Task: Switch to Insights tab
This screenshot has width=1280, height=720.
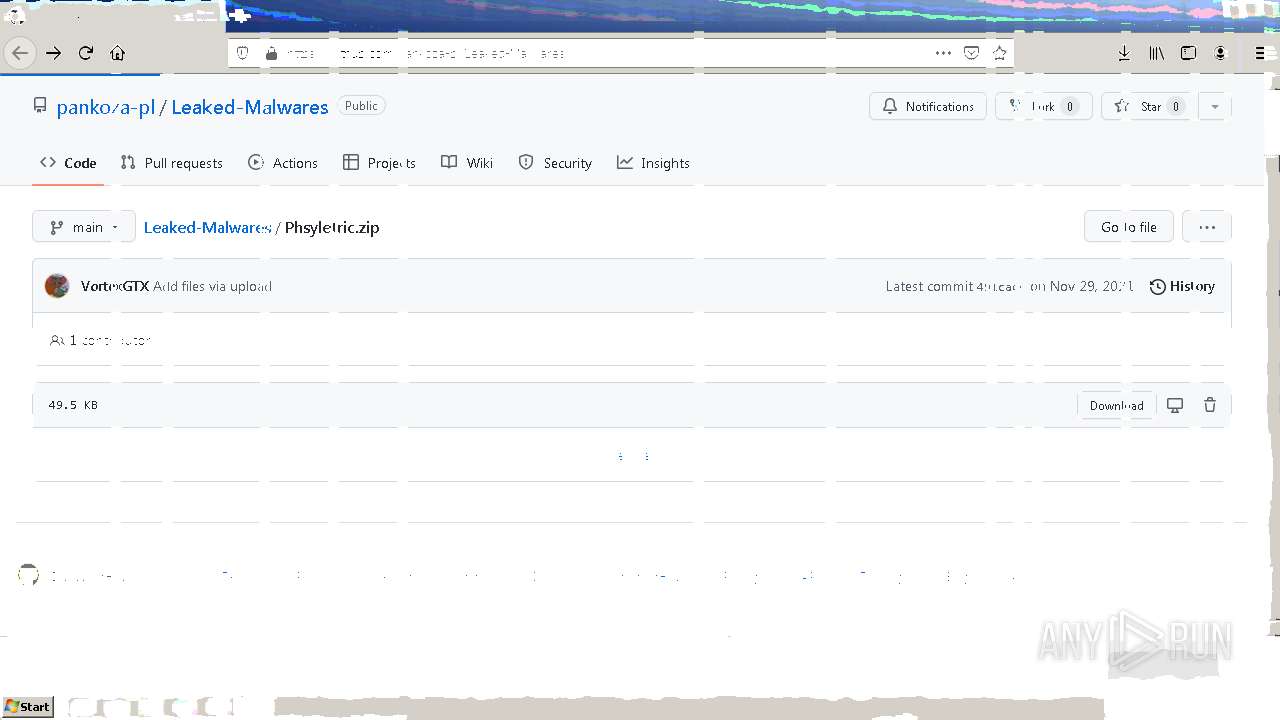Action: click(x=653, y=163)
